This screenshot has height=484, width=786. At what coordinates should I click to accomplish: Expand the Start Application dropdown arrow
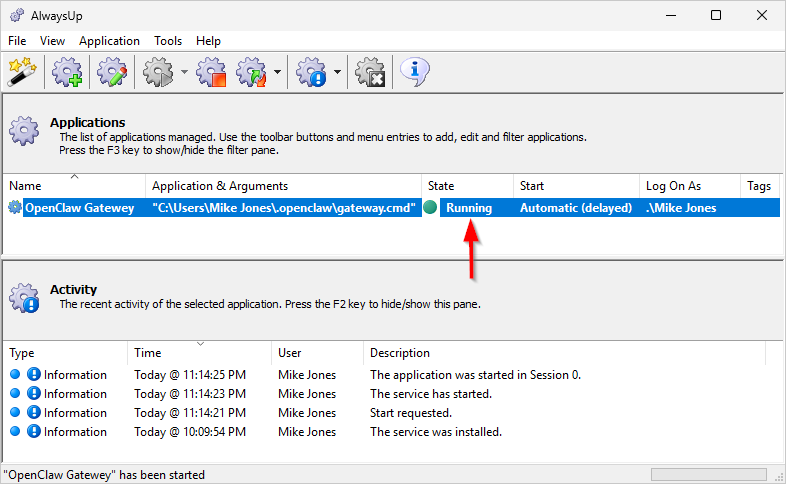184,72
